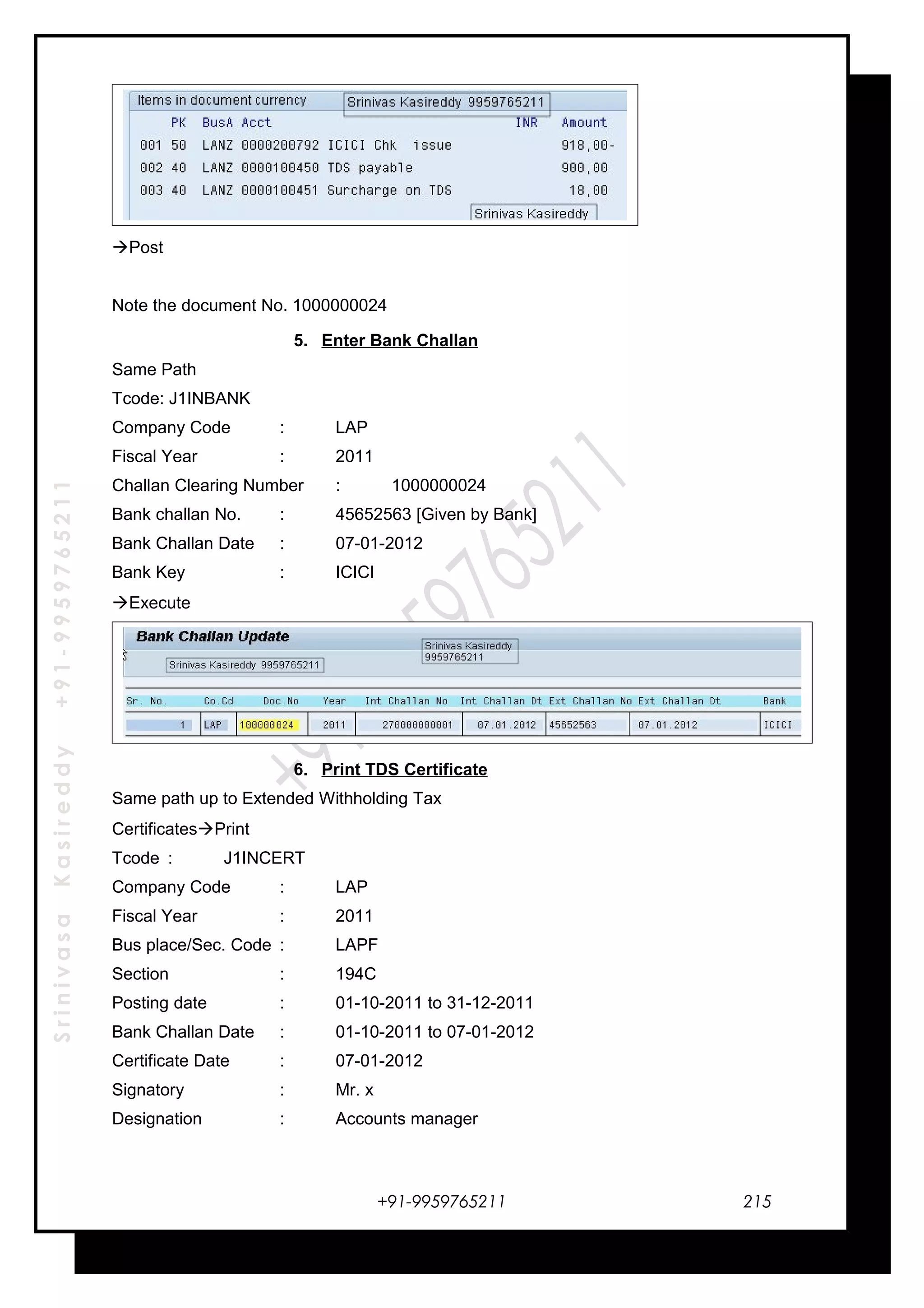
Task: Click the 'Tcode: J1INBANK' text line
Action: [181, 398]
